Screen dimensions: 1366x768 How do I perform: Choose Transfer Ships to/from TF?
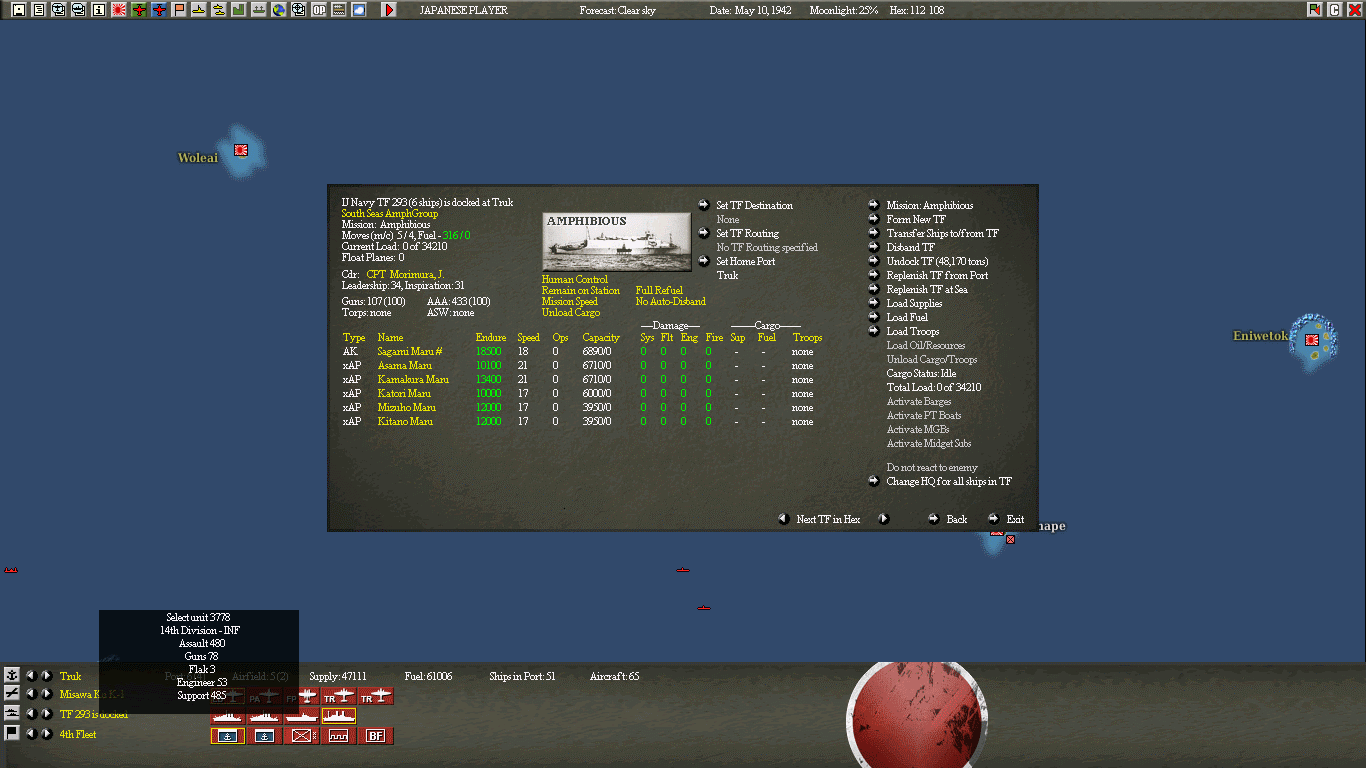click(x=942, y=234)
